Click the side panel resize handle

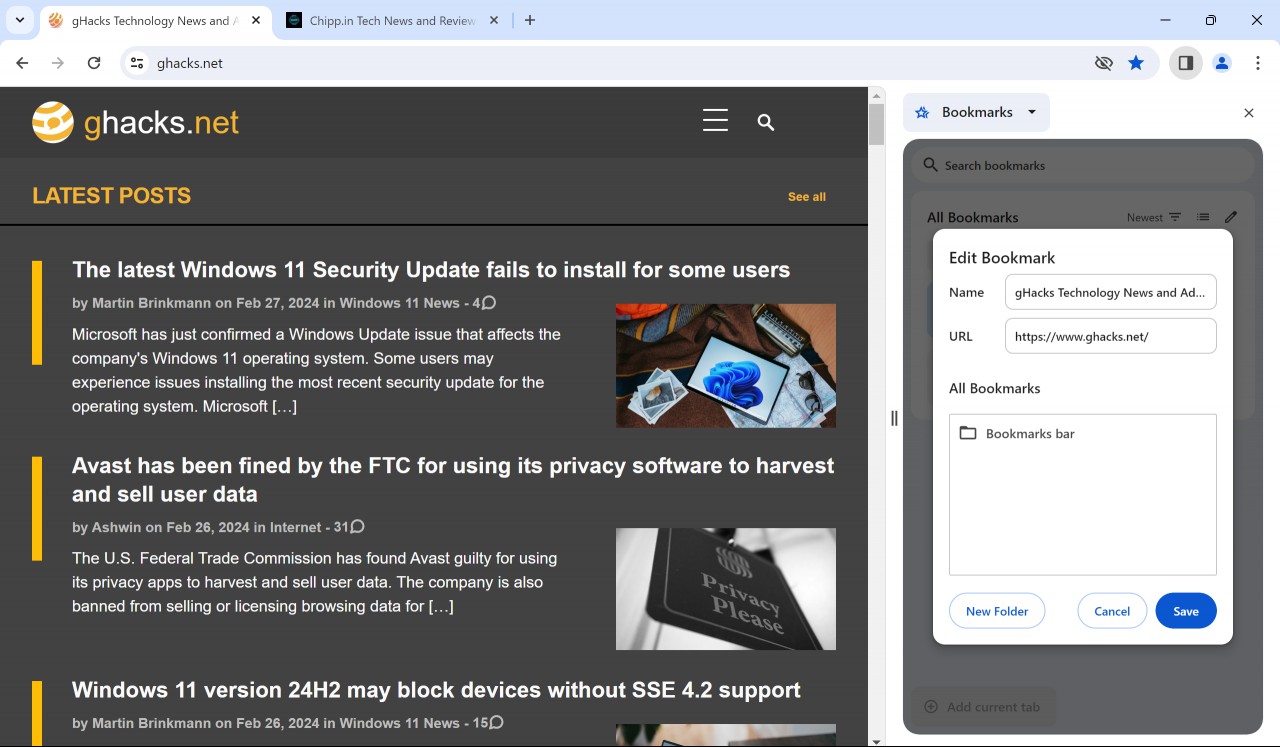pyautogui.click(x=894, y=418)
